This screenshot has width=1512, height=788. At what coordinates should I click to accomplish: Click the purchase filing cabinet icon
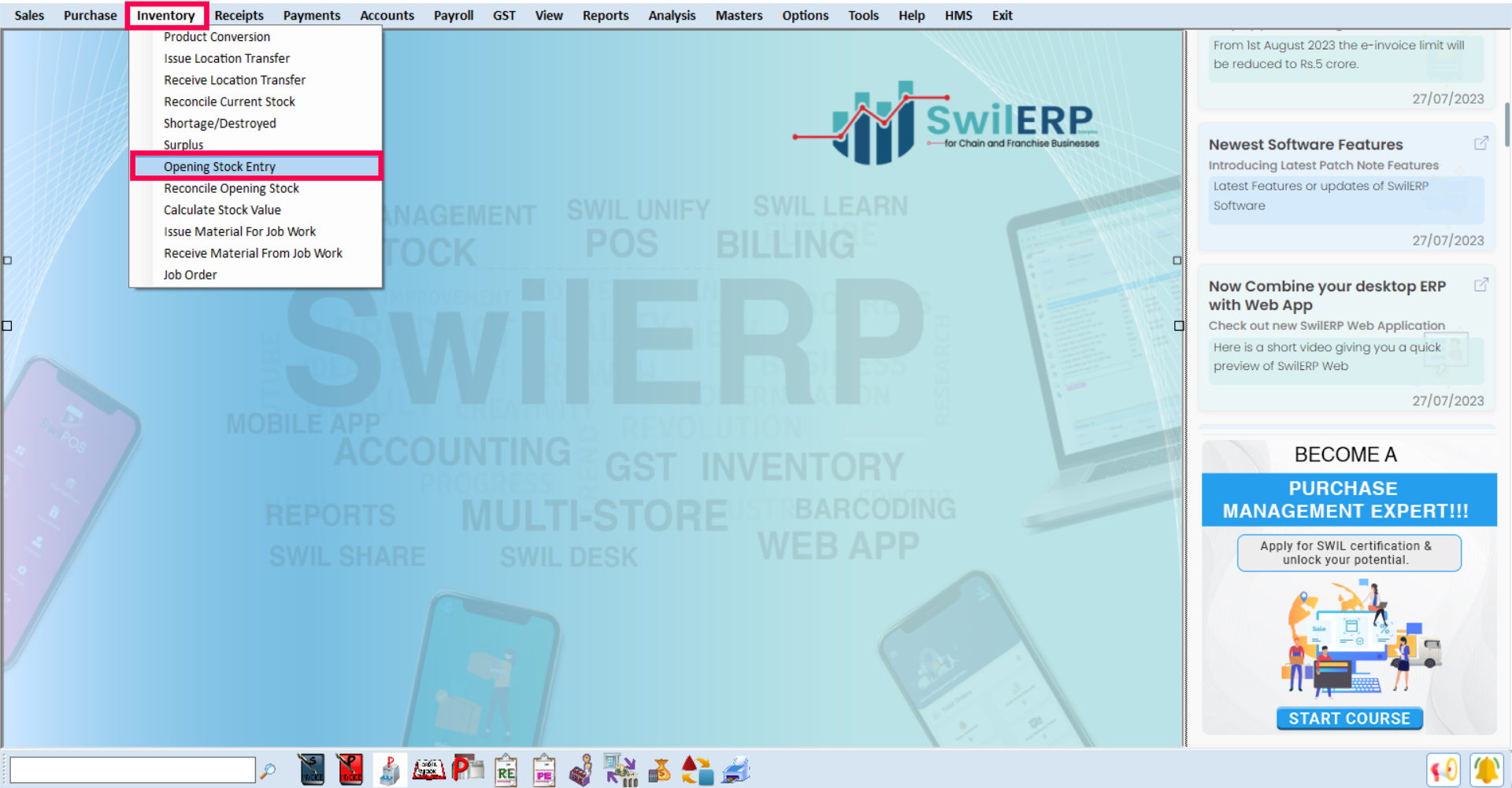coord(389,770)
